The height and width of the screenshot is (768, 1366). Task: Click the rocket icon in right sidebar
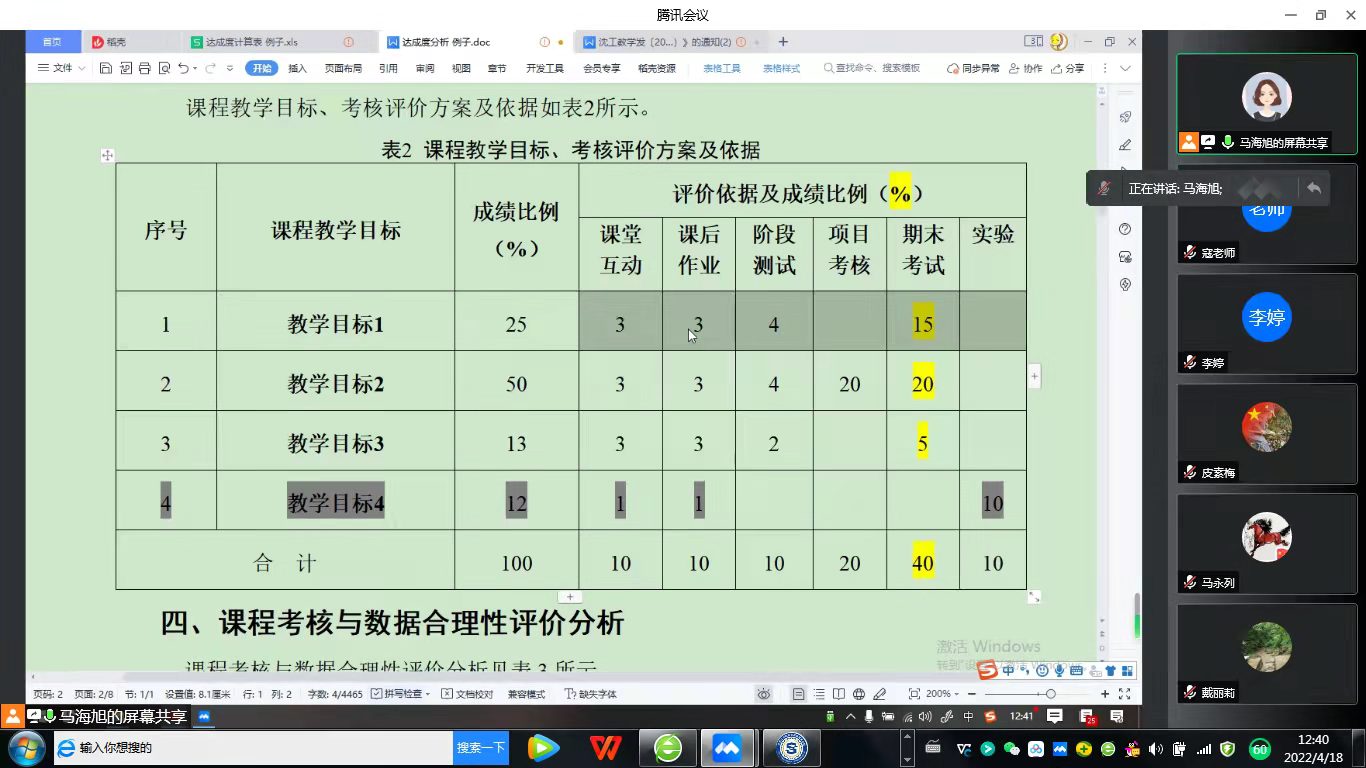1125,117
